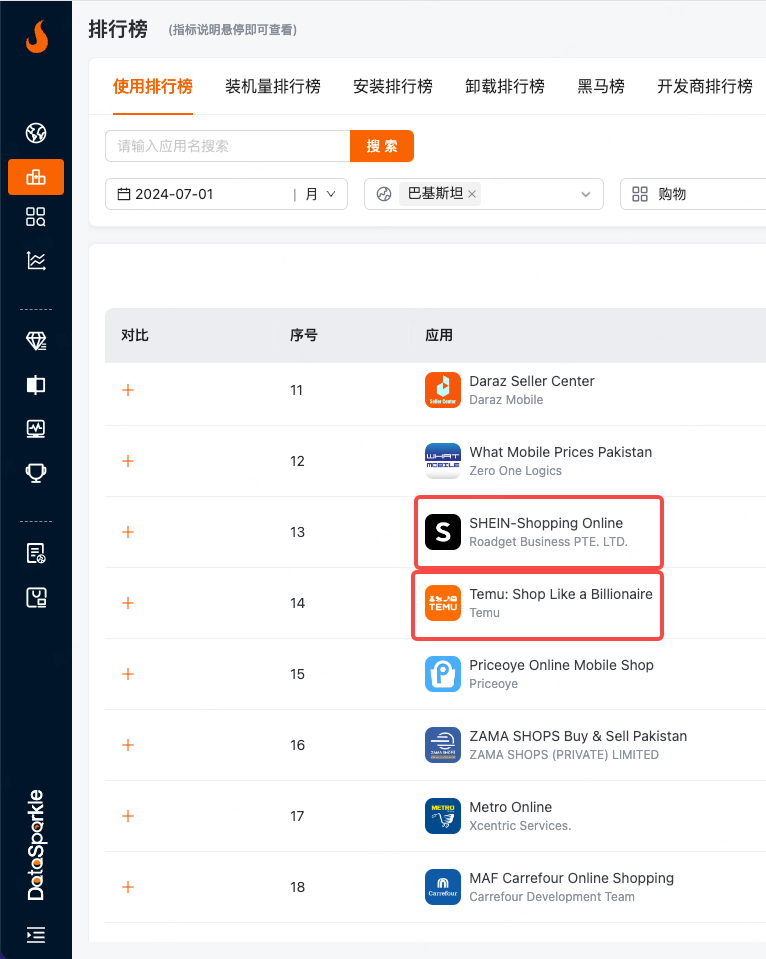
Task: Select the highlighted rankings sidebar icon
Action: coord(36,177)
